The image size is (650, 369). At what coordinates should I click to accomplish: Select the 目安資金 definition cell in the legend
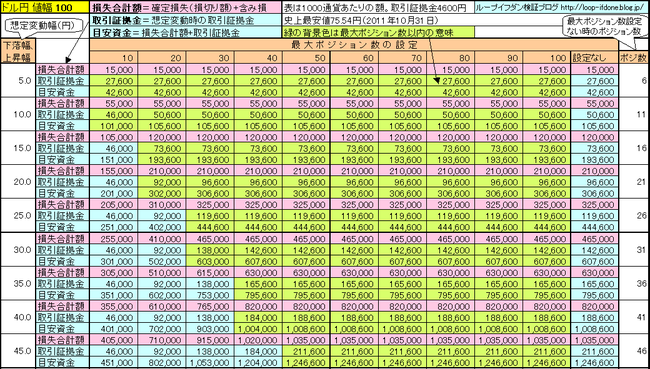coord(186,32)
